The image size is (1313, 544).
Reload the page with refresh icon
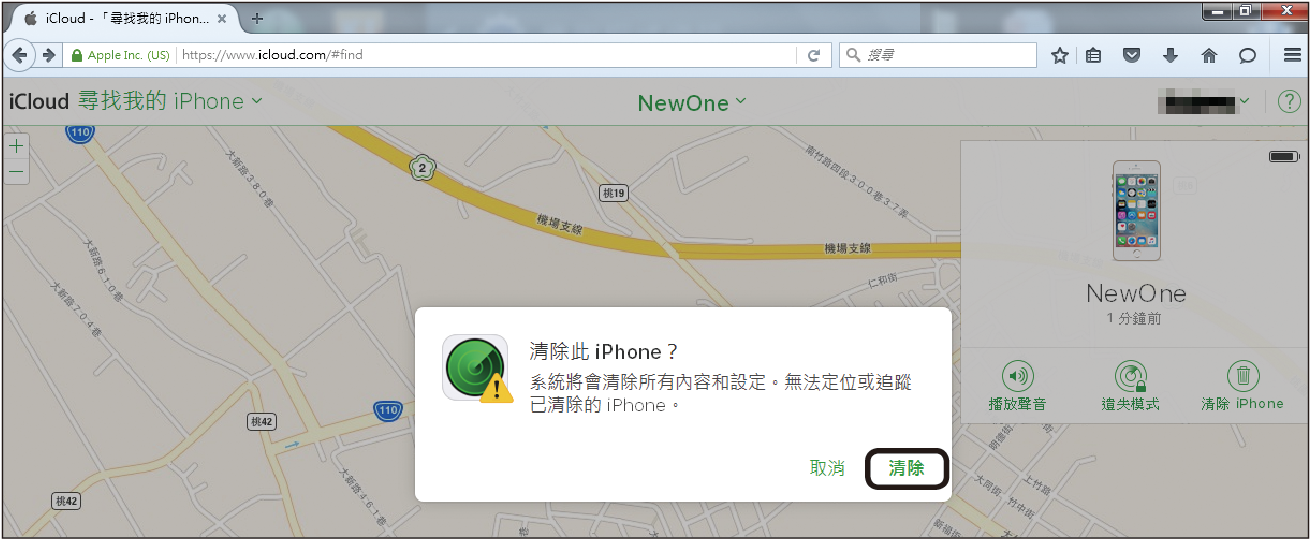(x=814, y=56)
